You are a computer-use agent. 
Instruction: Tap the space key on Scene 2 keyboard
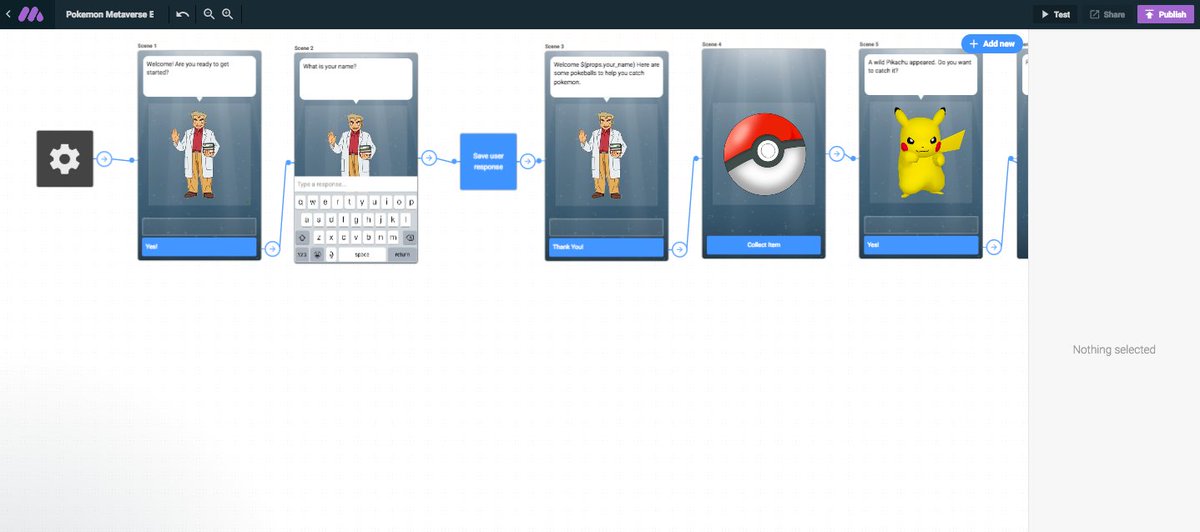click(362, 254)
